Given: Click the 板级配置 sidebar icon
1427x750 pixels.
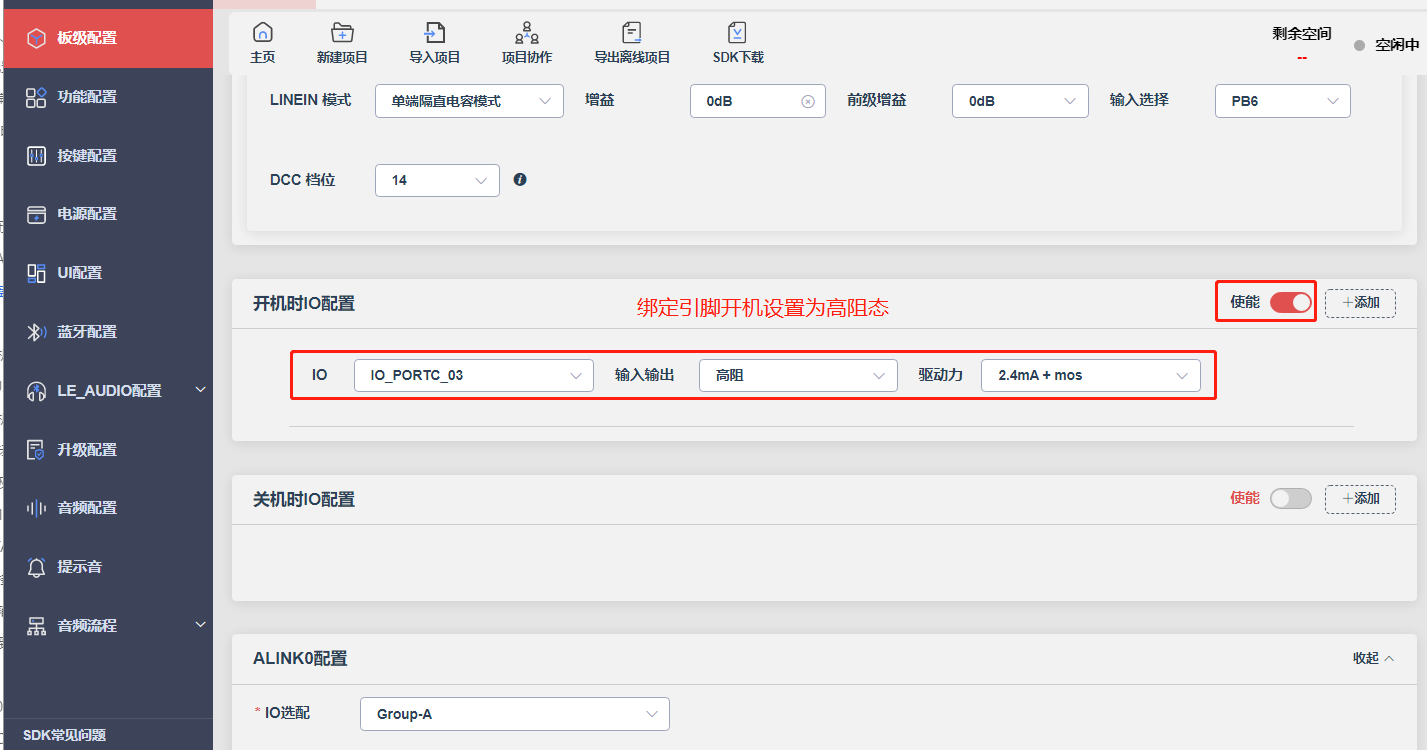Looking at the screenshot, I should click(36, 38).
